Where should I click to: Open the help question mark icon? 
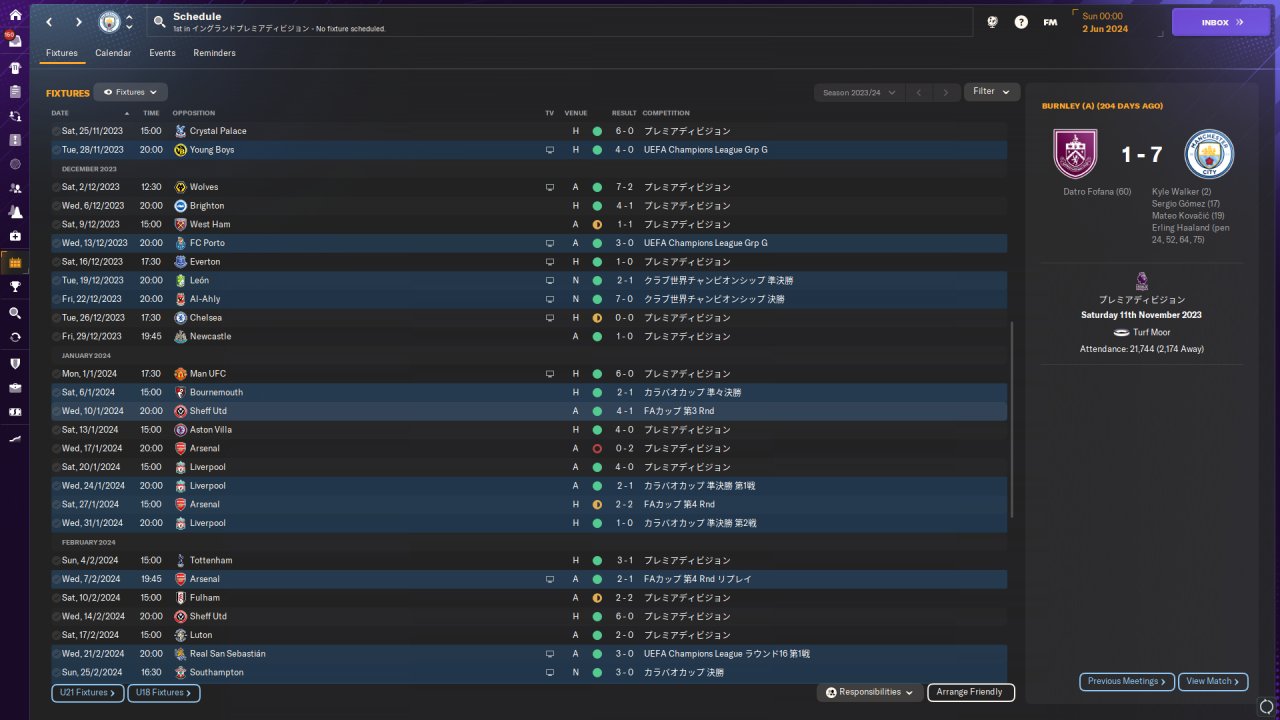(1021, 22)
